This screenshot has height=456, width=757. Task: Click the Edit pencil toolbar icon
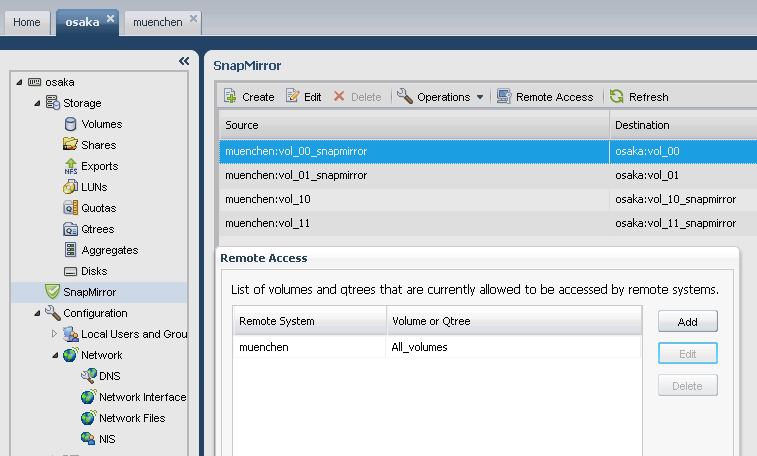coord(293,97)
